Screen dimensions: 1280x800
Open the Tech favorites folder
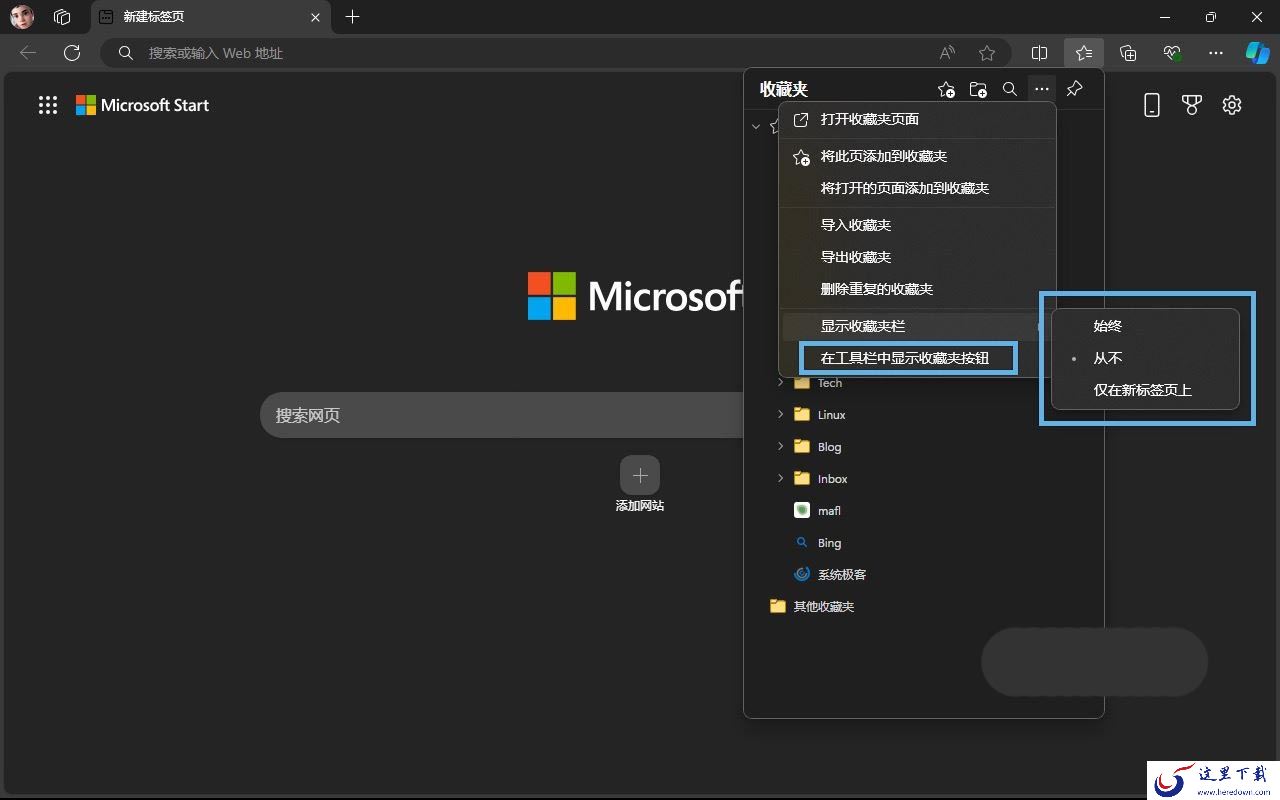[x=819, y=383]
